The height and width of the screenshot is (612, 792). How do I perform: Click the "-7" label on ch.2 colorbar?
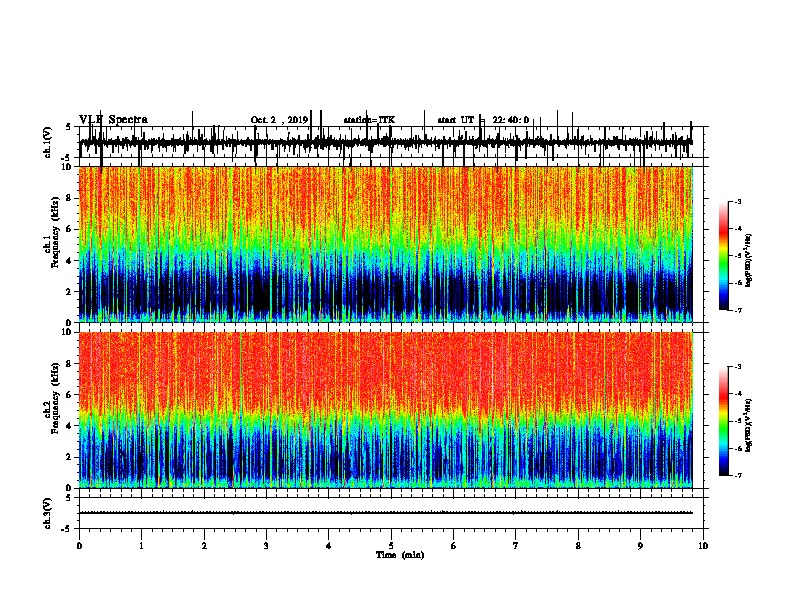(738, 476)
